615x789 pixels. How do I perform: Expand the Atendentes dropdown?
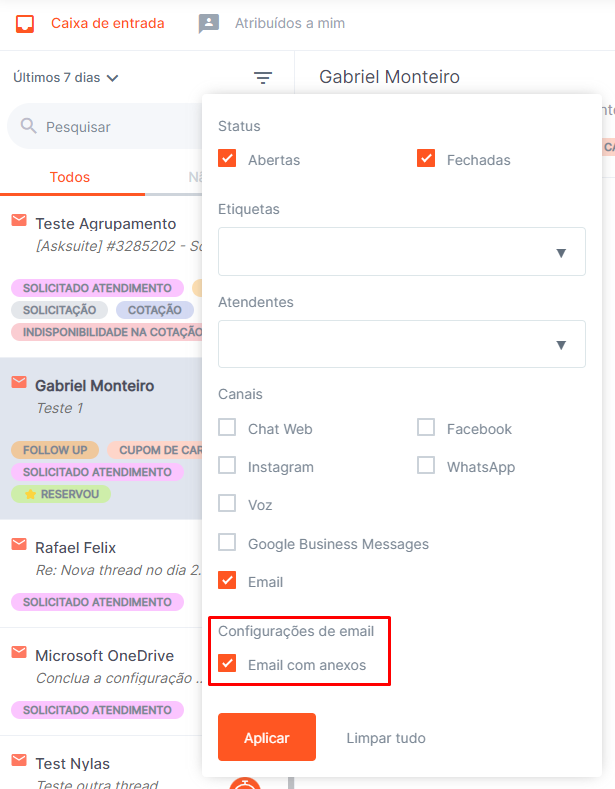click(x=402, y=344)
